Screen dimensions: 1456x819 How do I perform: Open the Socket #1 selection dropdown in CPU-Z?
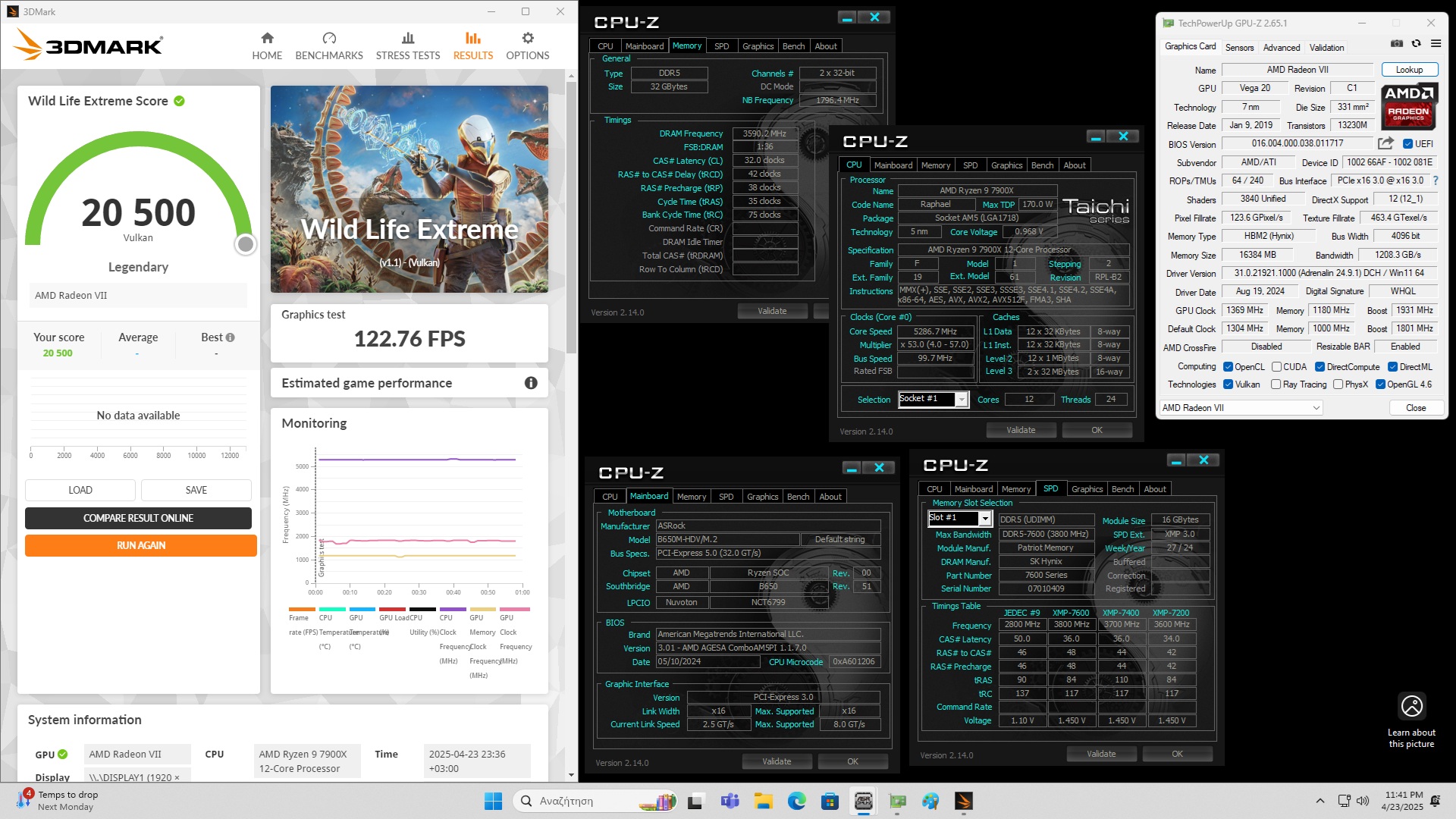934,399
